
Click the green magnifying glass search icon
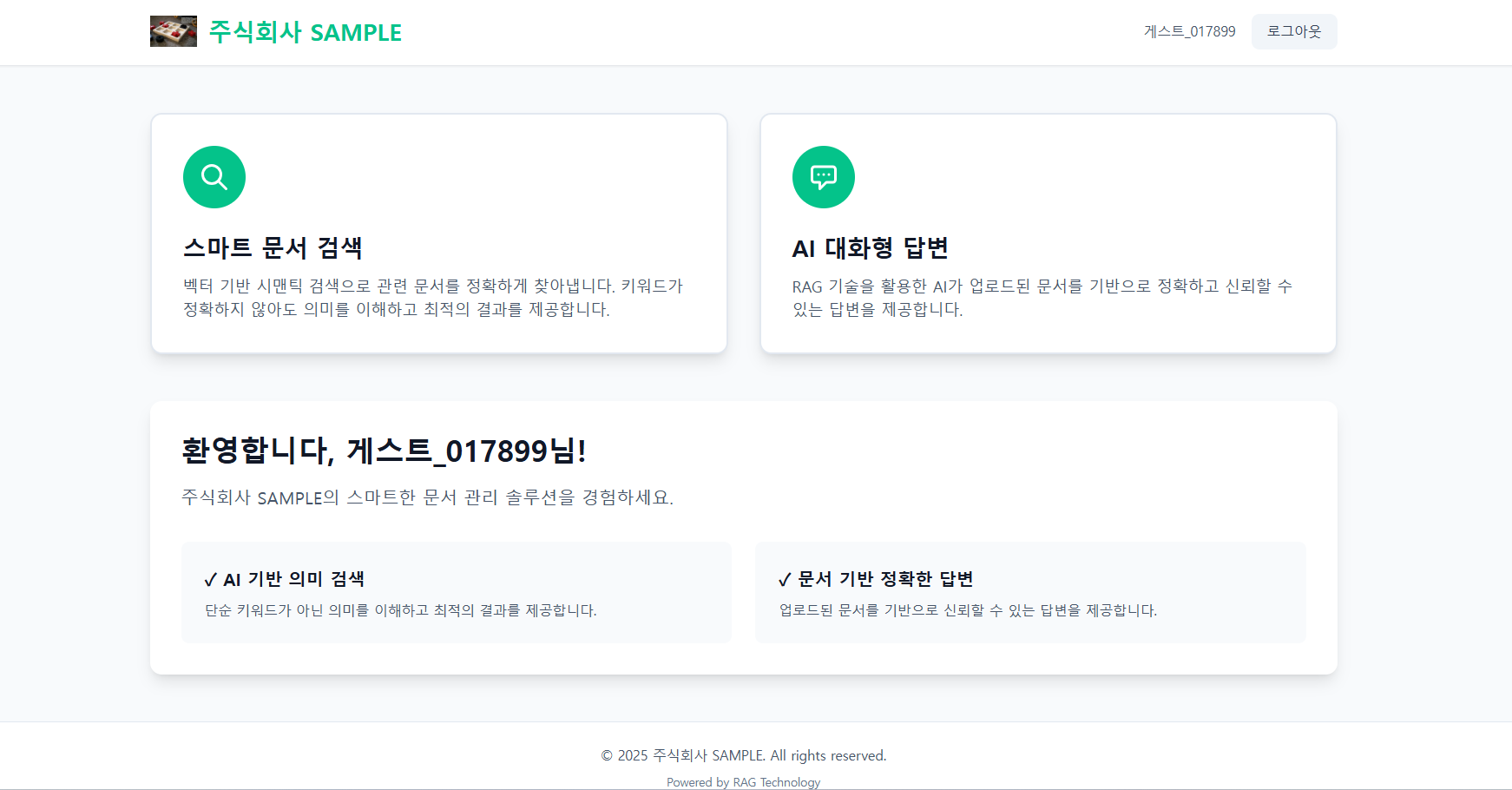tap(214, 176)
